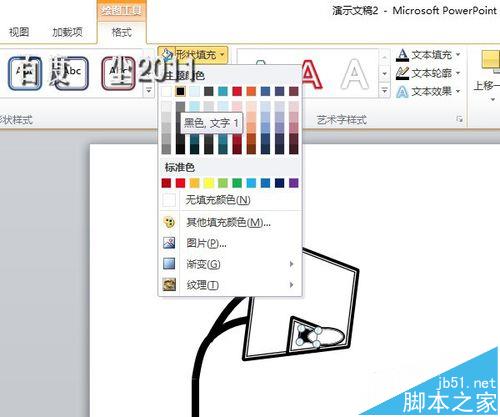Choose the teal theme color swatch in top row
Viewport: 500px width, 417px height.
coord(223,91)
